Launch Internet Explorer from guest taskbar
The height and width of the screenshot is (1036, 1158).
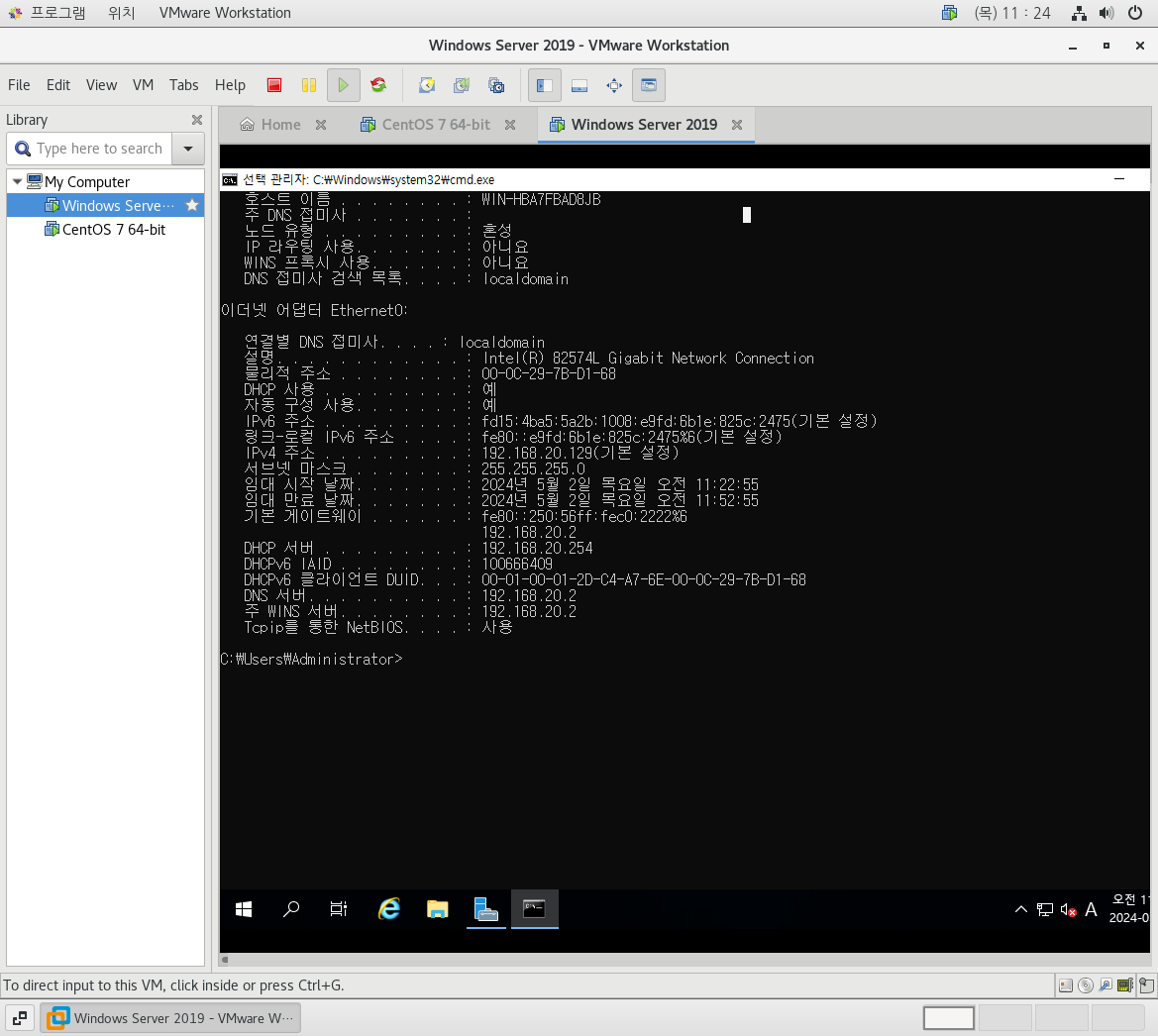click(389, 909)
